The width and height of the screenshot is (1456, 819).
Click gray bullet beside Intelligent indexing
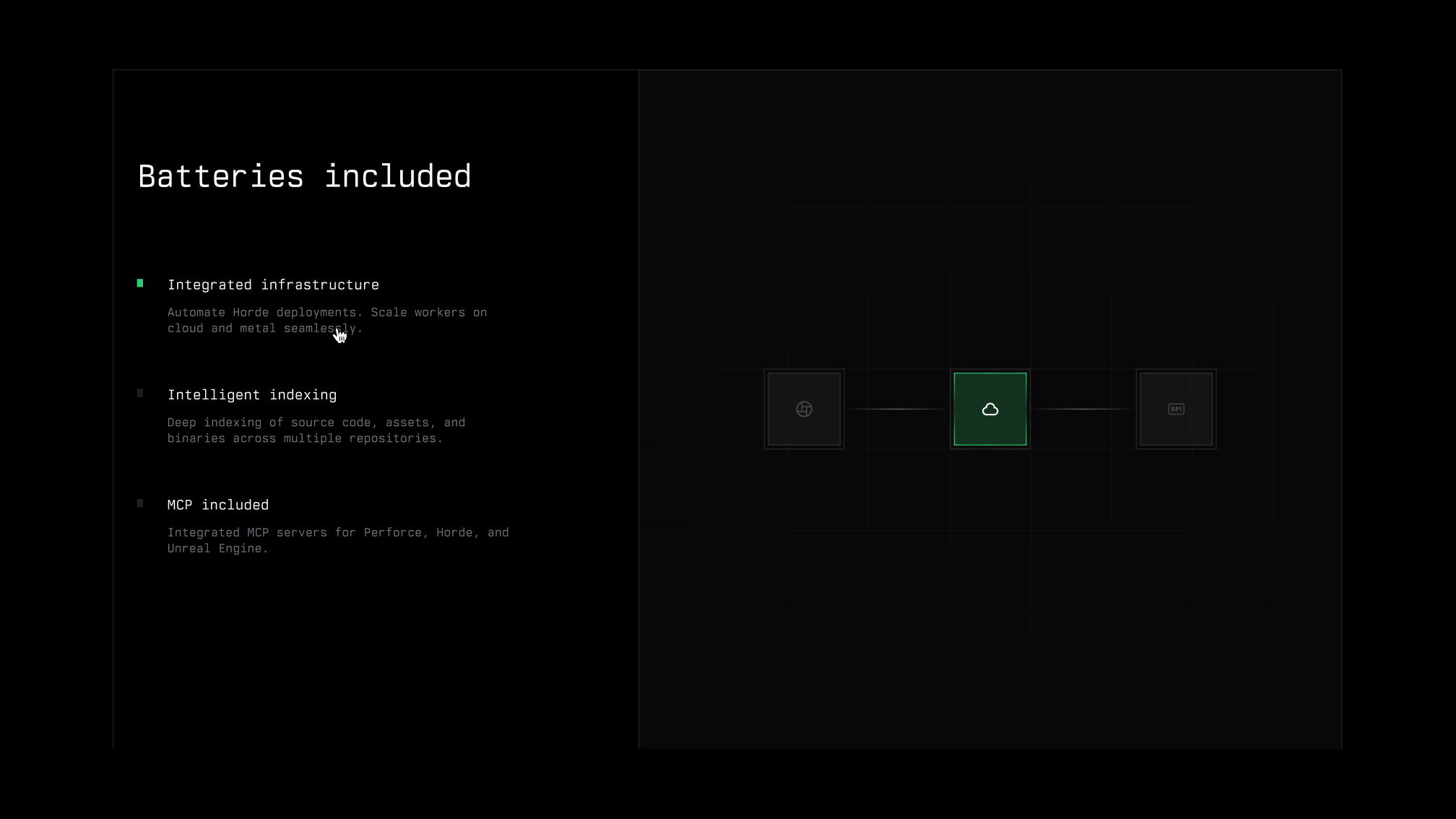(140, 394)
